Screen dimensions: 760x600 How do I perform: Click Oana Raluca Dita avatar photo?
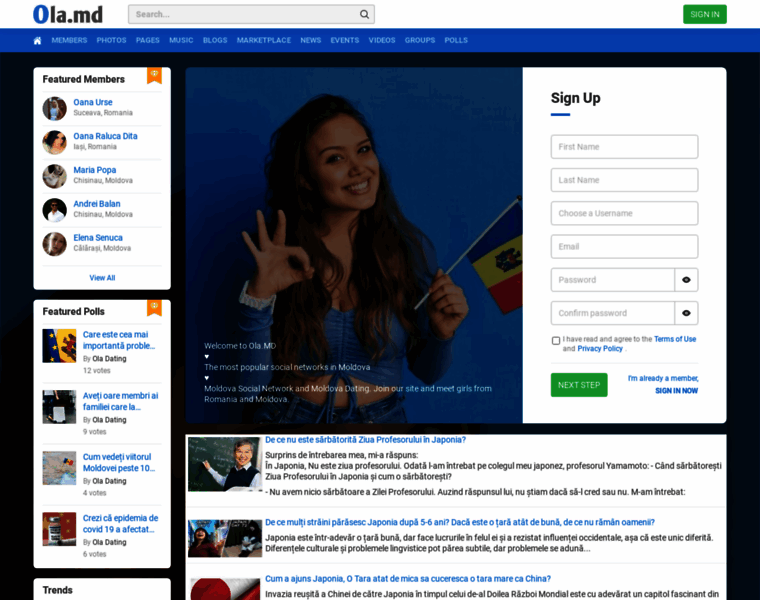[54, 142]
